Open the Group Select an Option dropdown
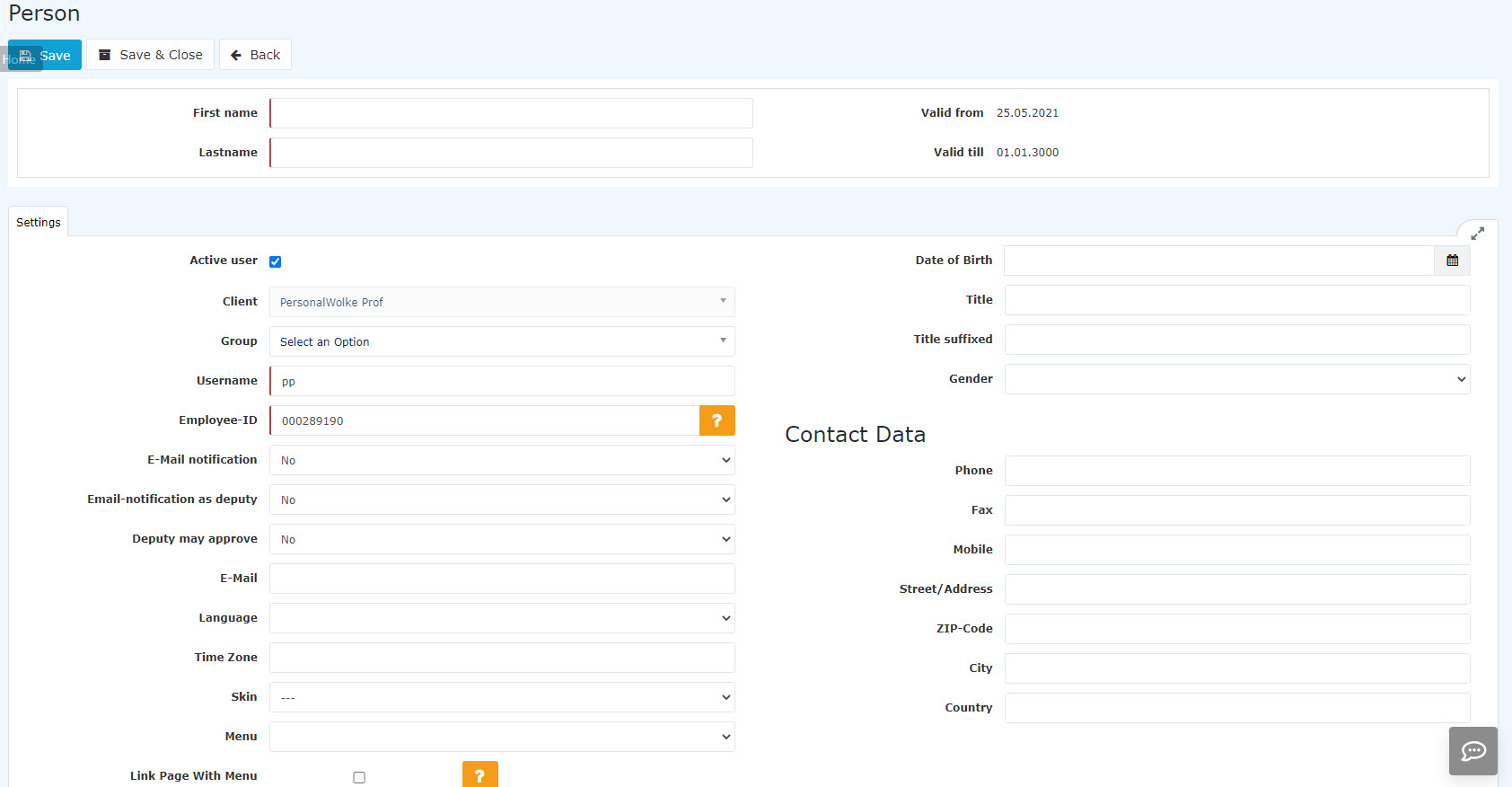This screenshot has height=787, width=1512. 502,341
